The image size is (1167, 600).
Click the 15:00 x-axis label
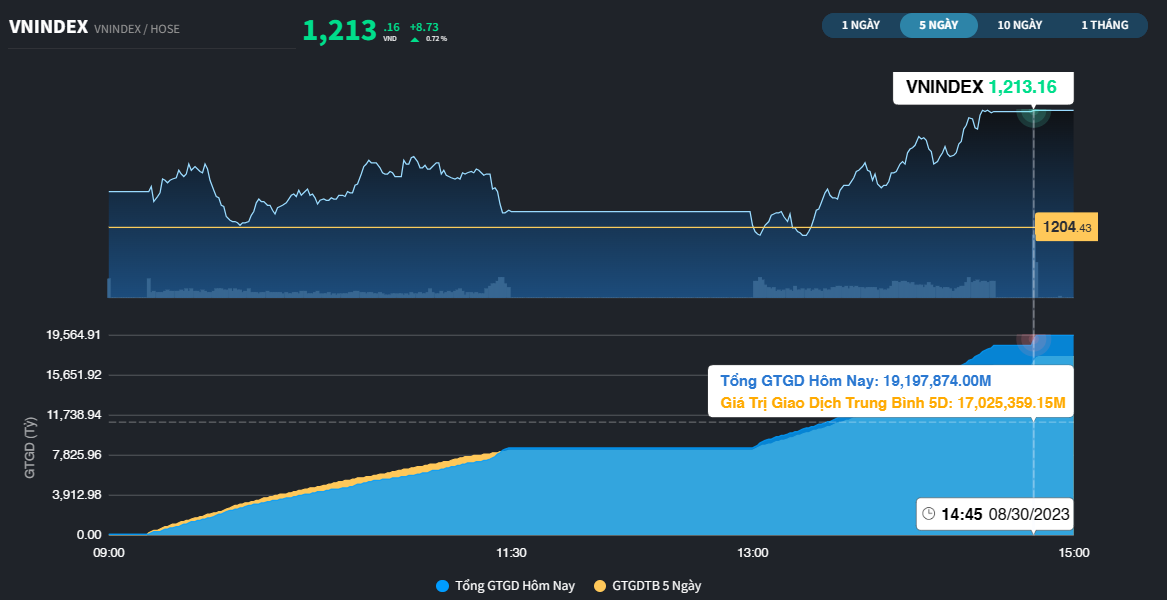coord(1074,553)
